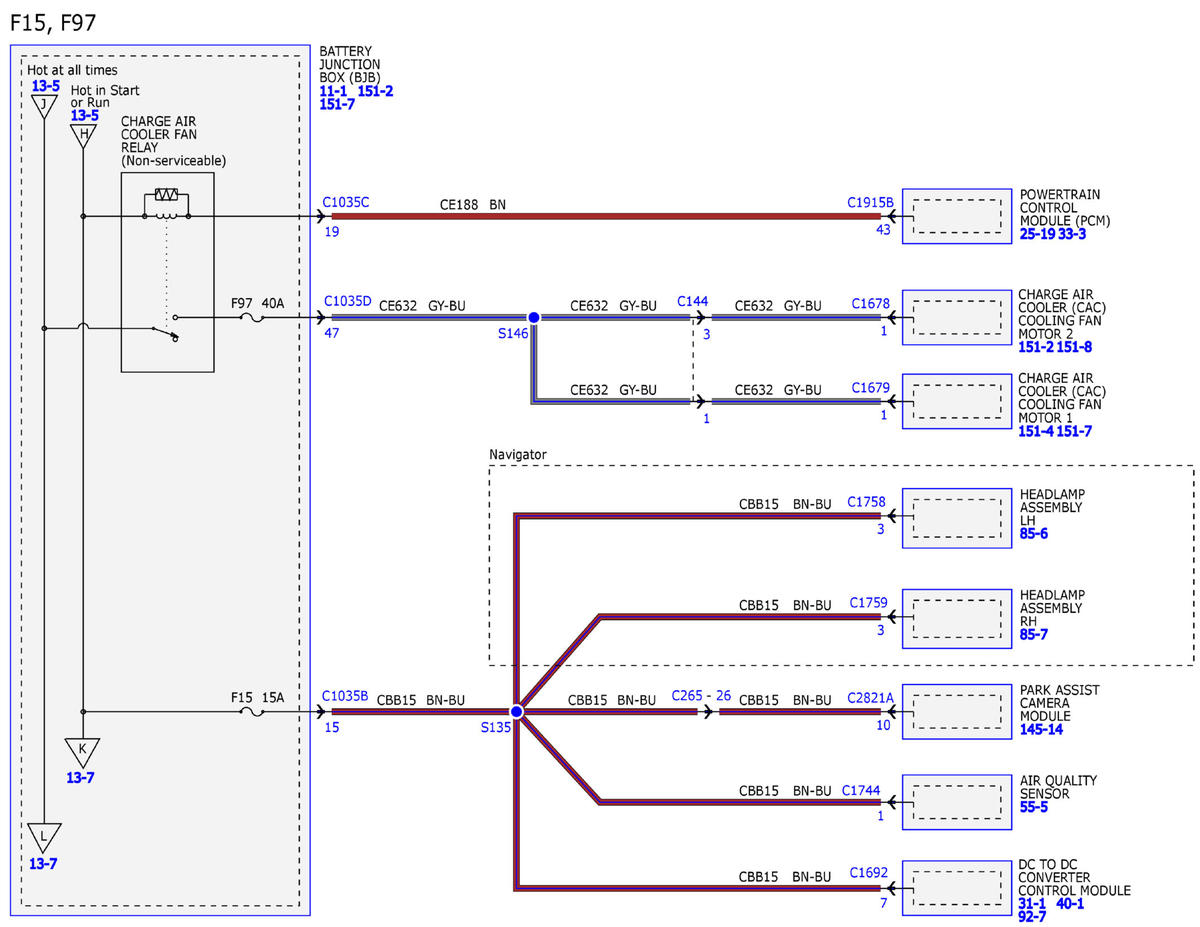The height and width of the screenshot is (927, 1200).
Task: Select splice point S146 dot
Action: tap(533, 317)
